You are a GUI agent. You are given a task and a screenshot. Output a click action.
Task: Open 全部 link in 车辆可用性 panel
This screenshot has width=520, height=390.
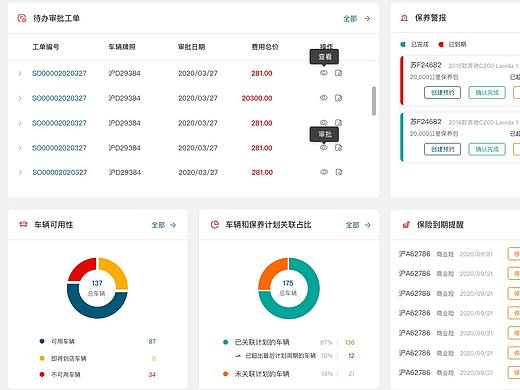pos(158,225)
